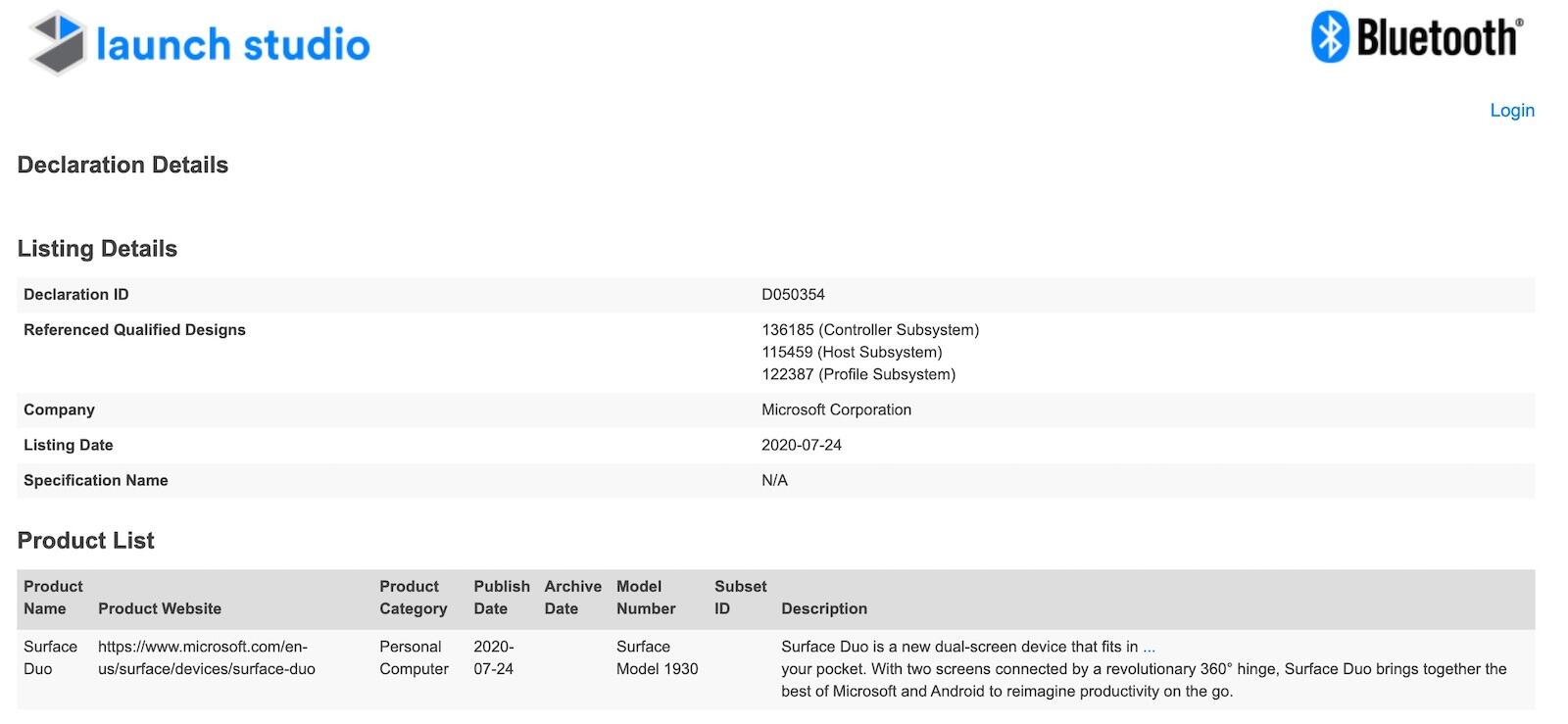Click the Product Website column header
Screen dimensions: 1568x724
pyautogui.click(x=160, y=608)
